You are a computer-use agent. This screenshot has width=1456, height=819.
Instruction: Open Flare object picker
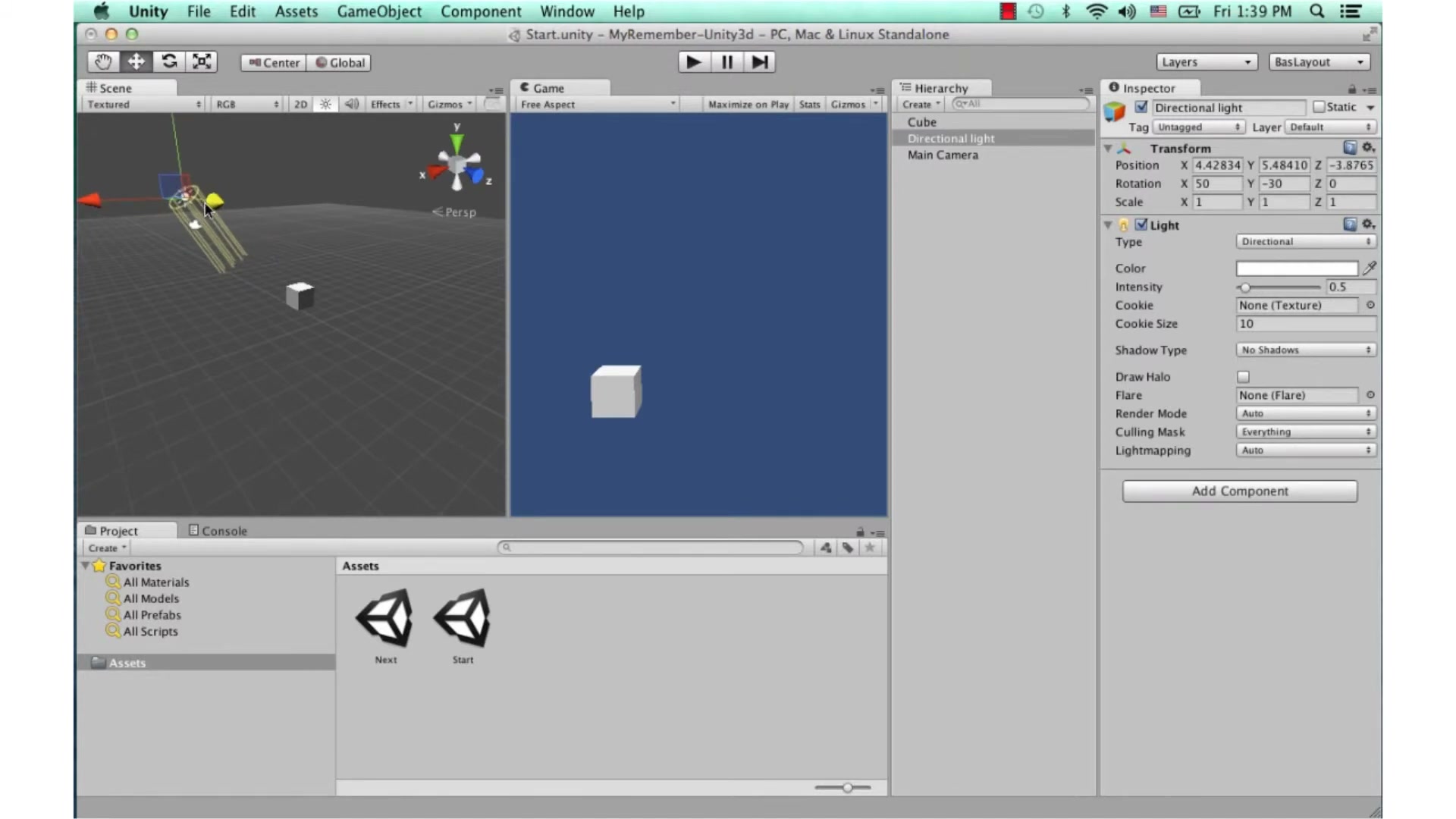pyautogui.click(x=1370, y=395)
